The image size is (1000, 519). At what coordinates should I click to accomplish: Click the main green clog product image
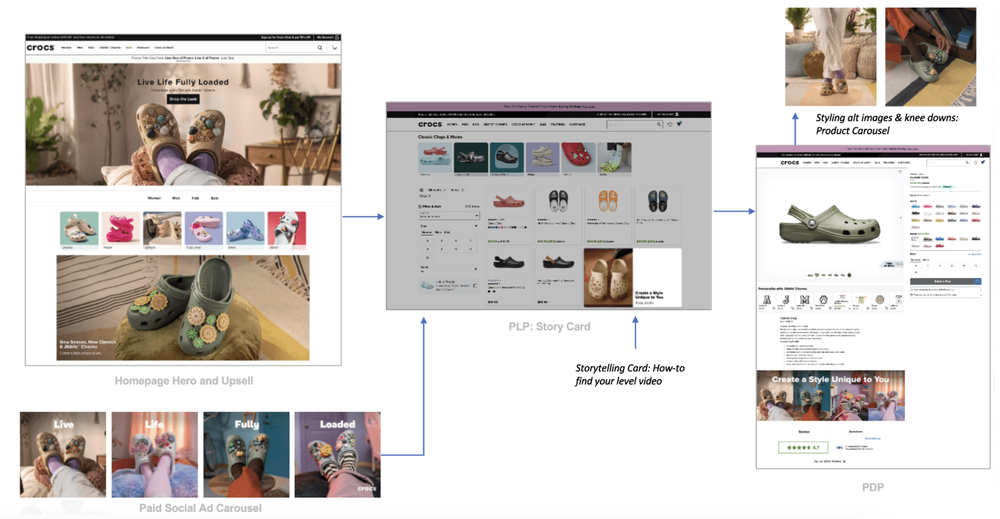point(829,223)
